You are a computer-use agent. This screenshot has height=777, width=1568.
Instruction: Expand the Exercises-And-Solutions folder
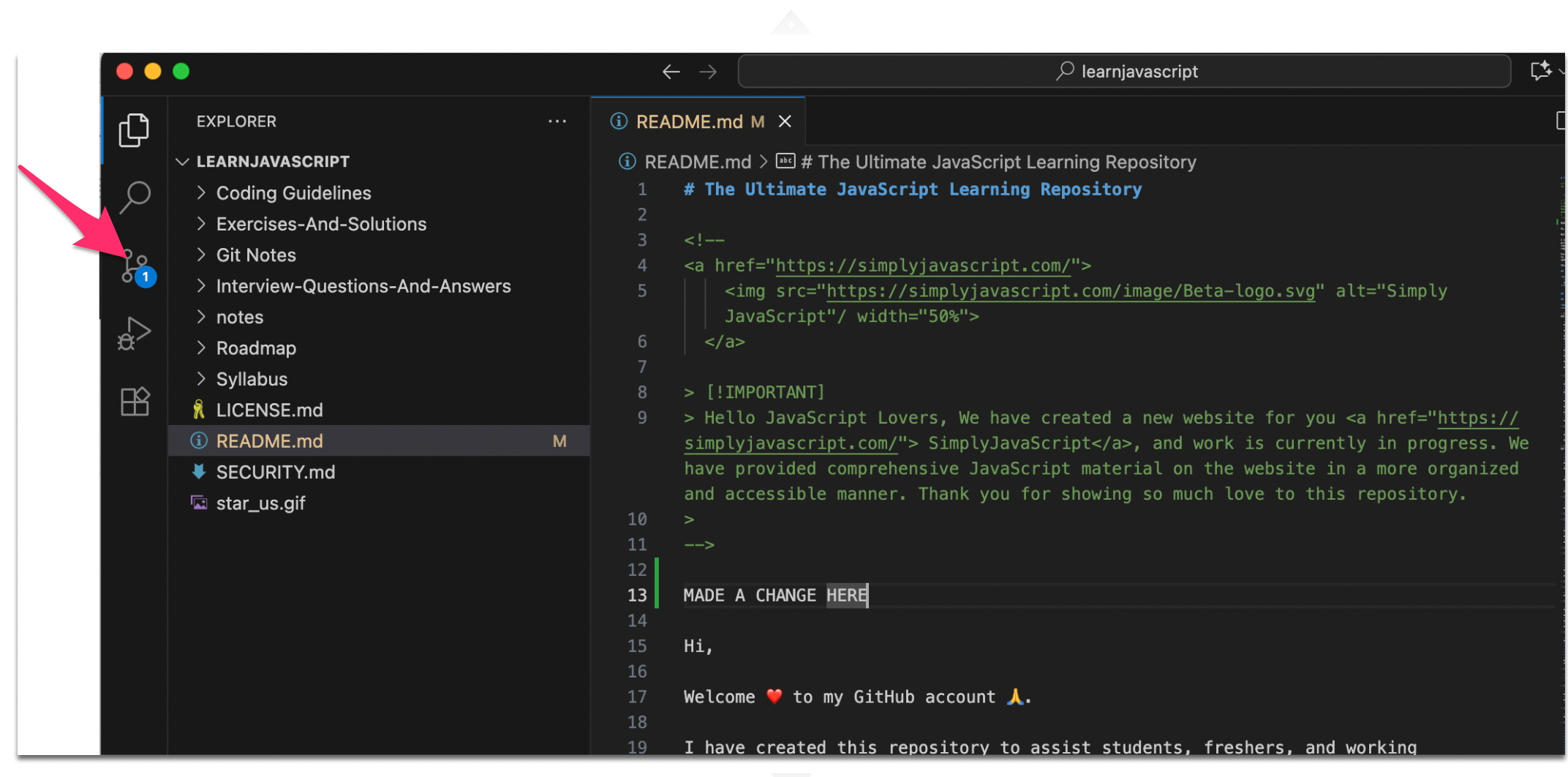click(201, 224)
